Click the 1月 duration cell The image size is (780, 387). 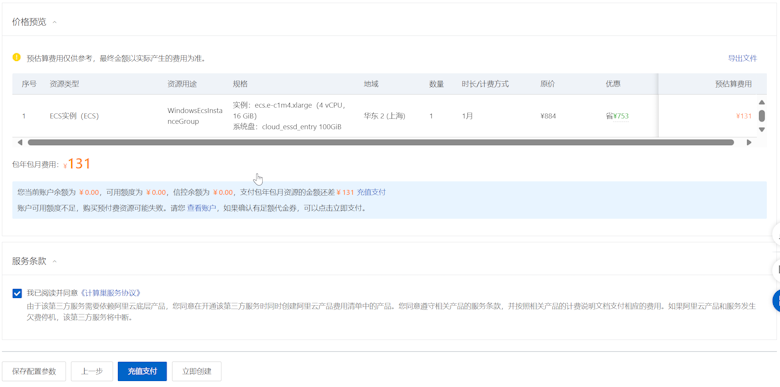click(x=467, y=116)
